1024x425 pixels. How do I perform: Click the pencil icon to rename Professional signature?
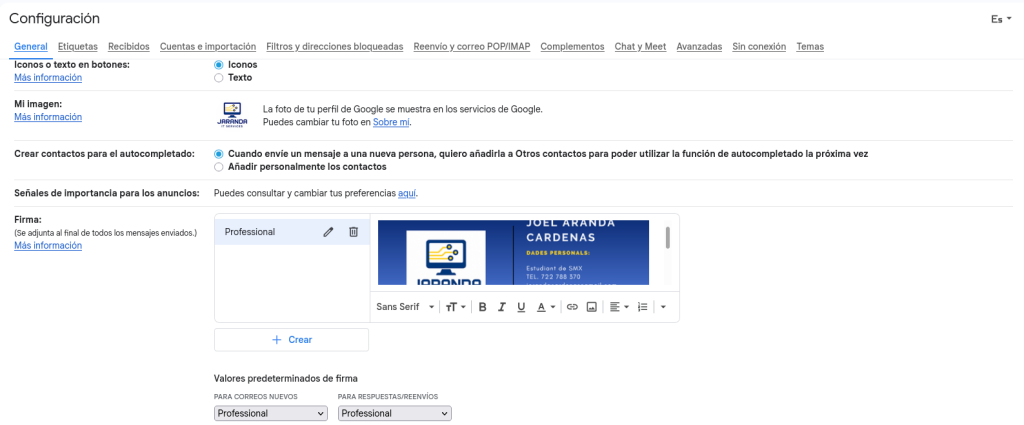[328, 232]
